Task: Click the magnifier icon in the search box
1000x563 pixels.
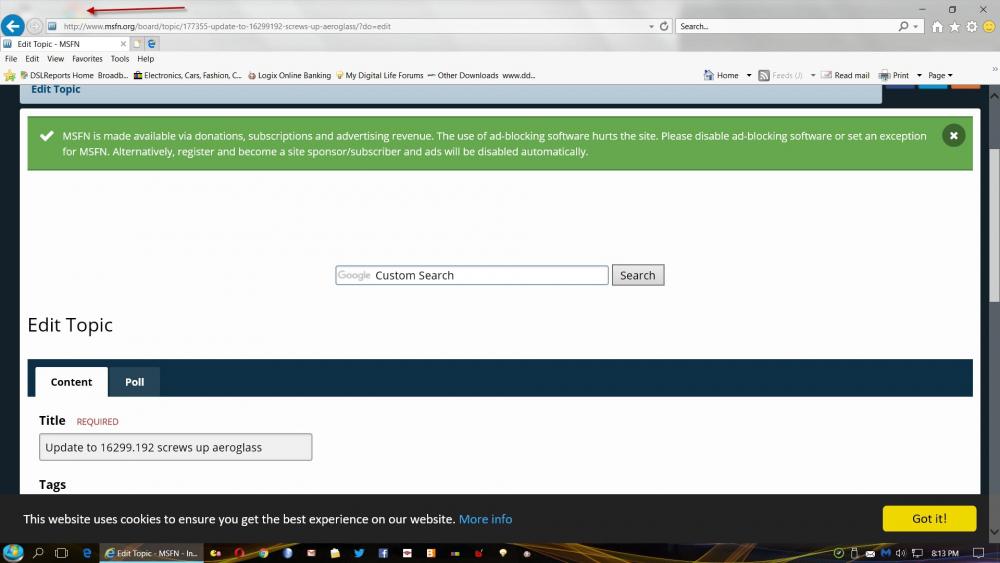Action: pos(903,26)
